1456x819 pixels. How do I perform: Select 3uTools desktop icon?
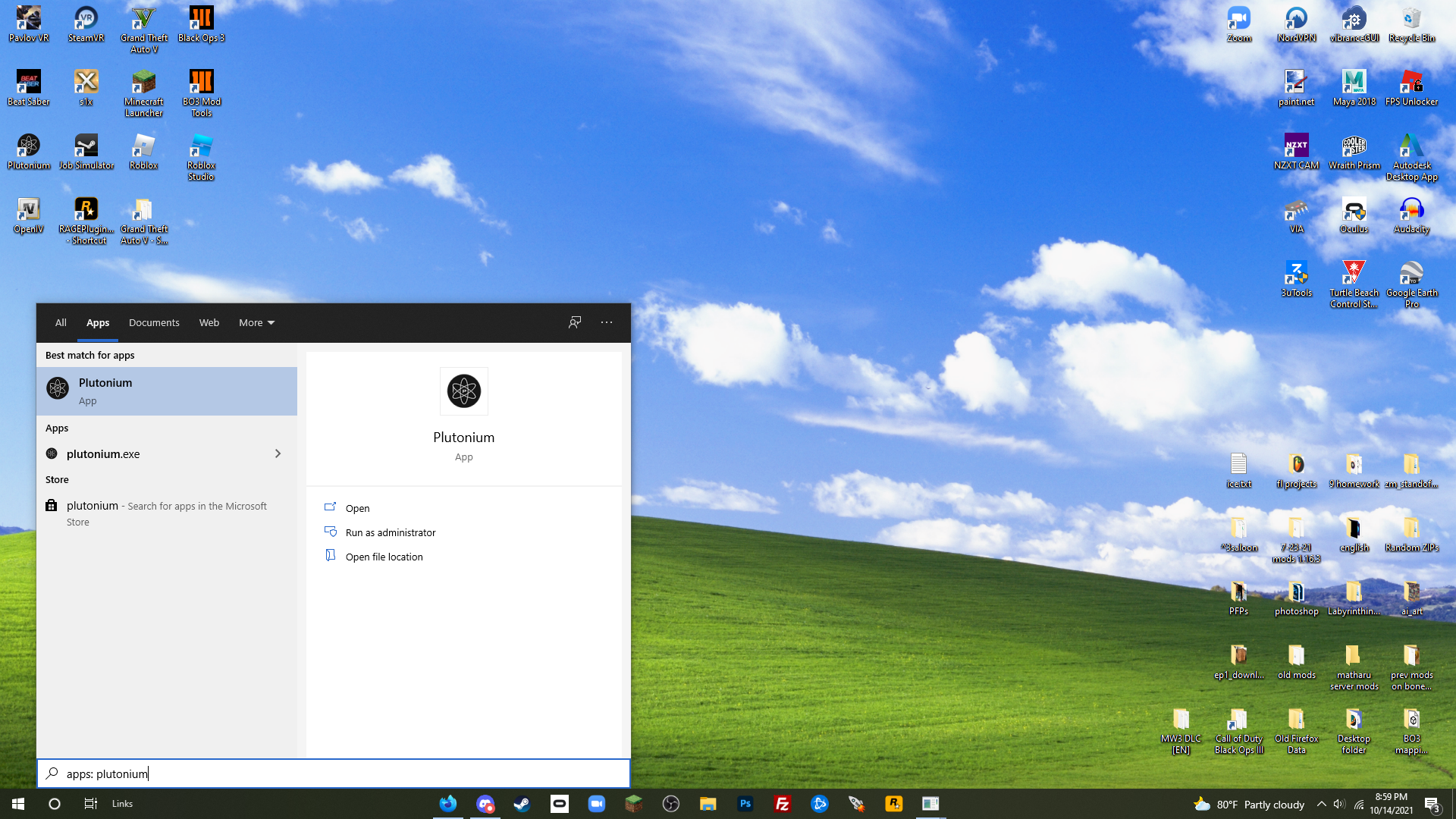coord(1296,279)
